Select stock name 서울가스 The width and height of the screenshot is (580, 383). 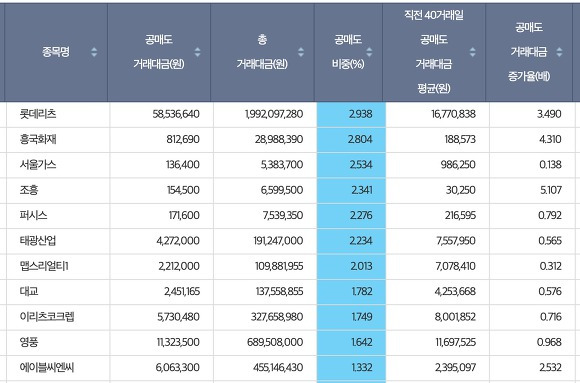point(38,164)
